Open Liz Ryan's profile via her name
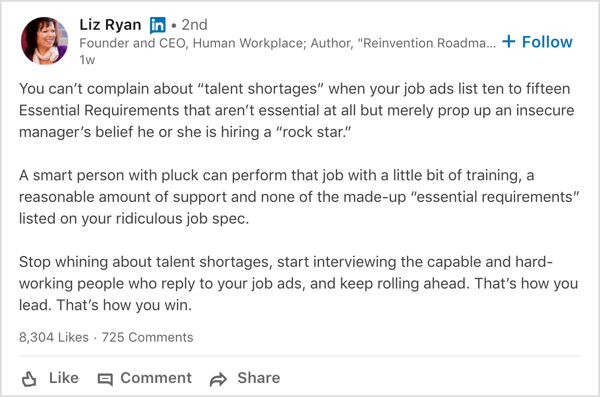Image resolution: width=600 pixels, height=397 pixels. pyautogui.click(x=110, y=25)
